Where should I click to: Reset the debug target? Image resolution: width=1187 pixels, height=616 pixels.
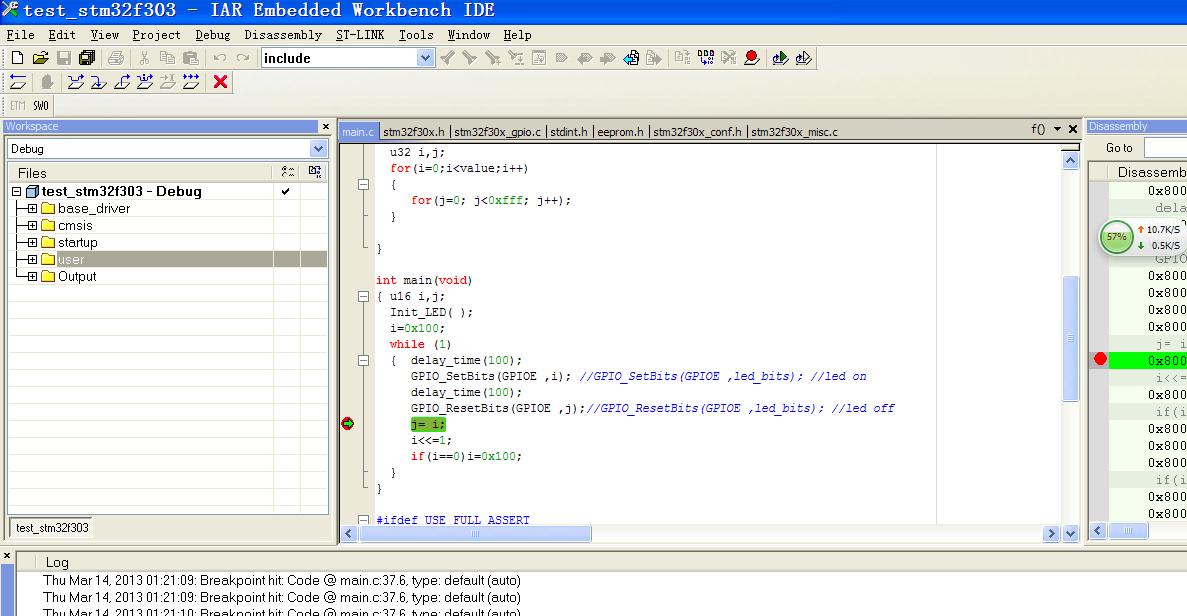[x=18, y=82]
